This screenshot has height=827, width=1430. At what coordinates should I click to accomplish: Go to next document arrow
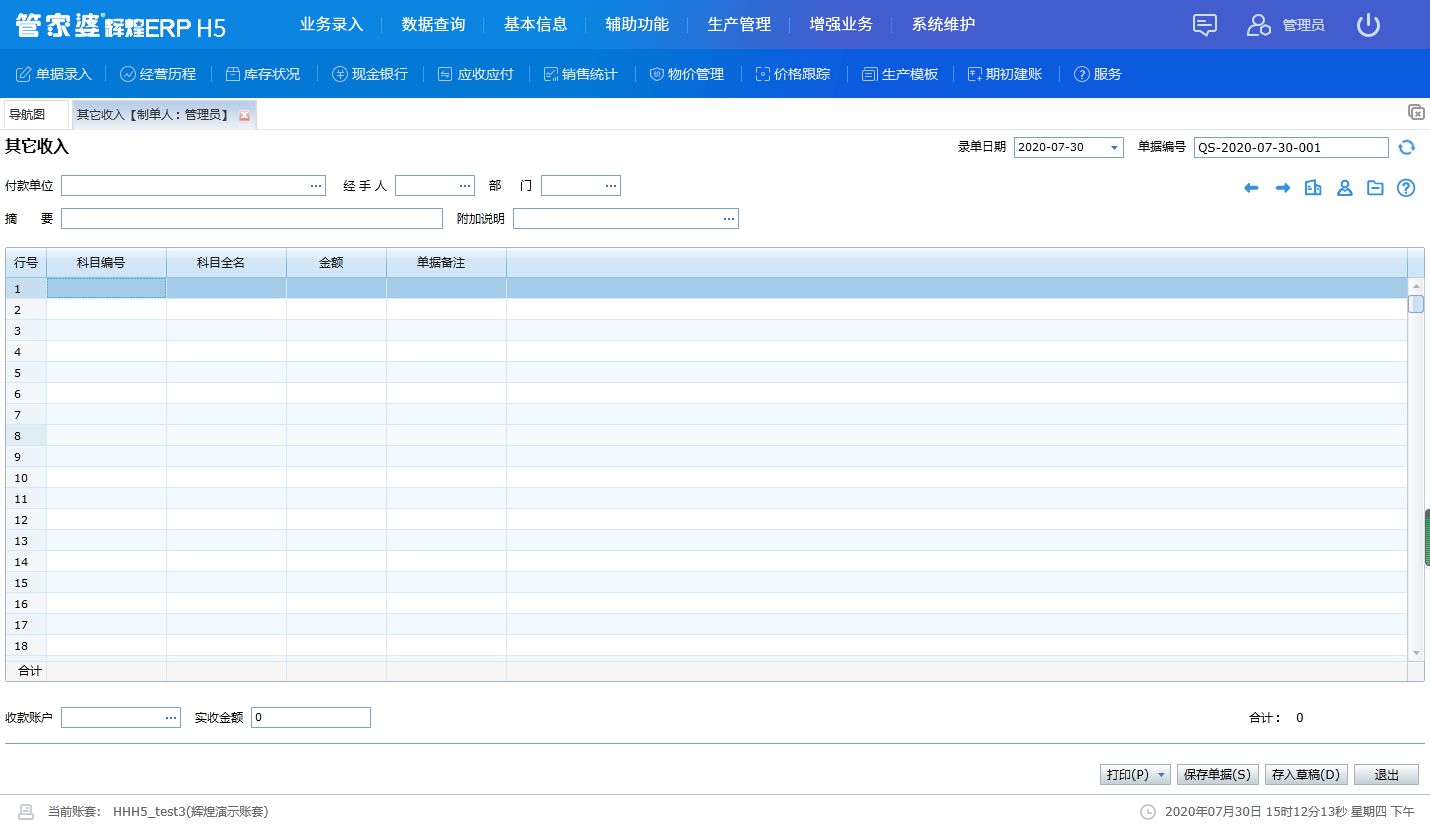1283,188
